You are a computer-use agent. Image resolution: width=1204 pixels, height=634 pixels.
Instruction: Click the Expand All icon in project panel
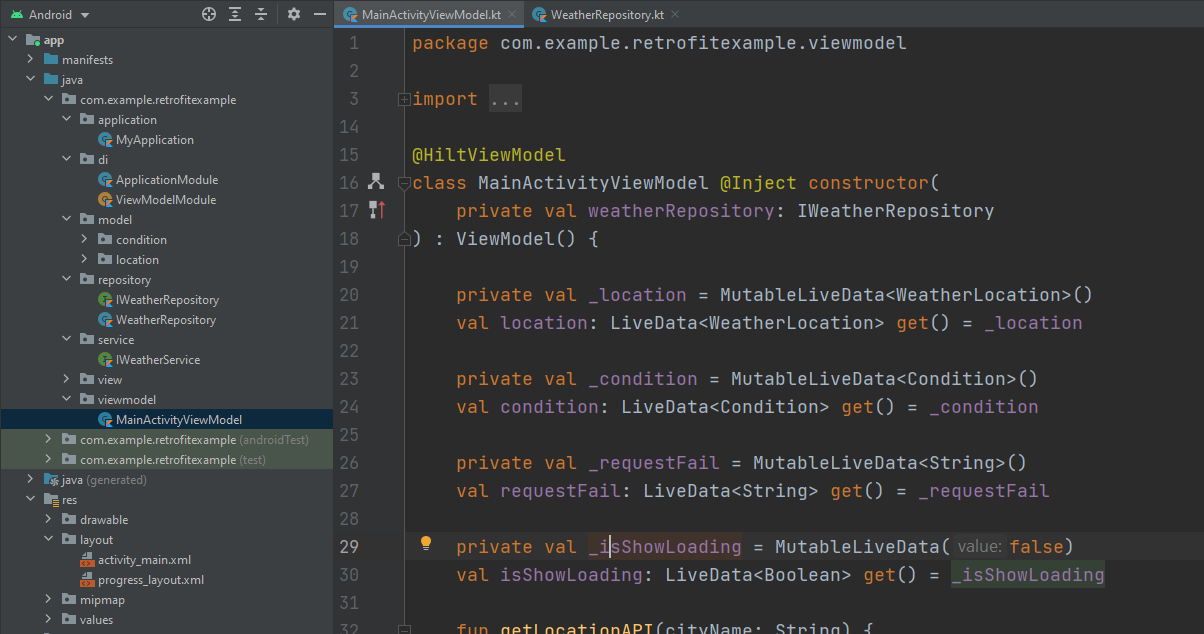point(235,14)
